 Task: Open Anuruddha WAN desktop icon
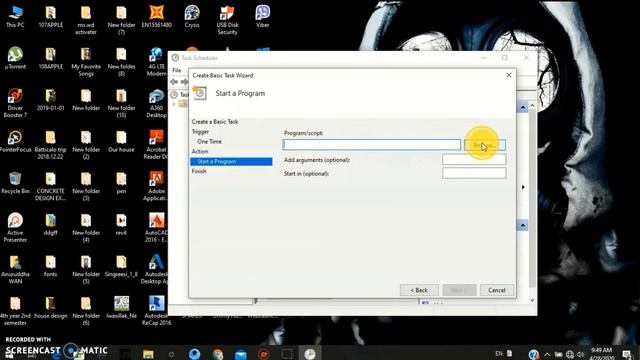(x=15, y=269)
